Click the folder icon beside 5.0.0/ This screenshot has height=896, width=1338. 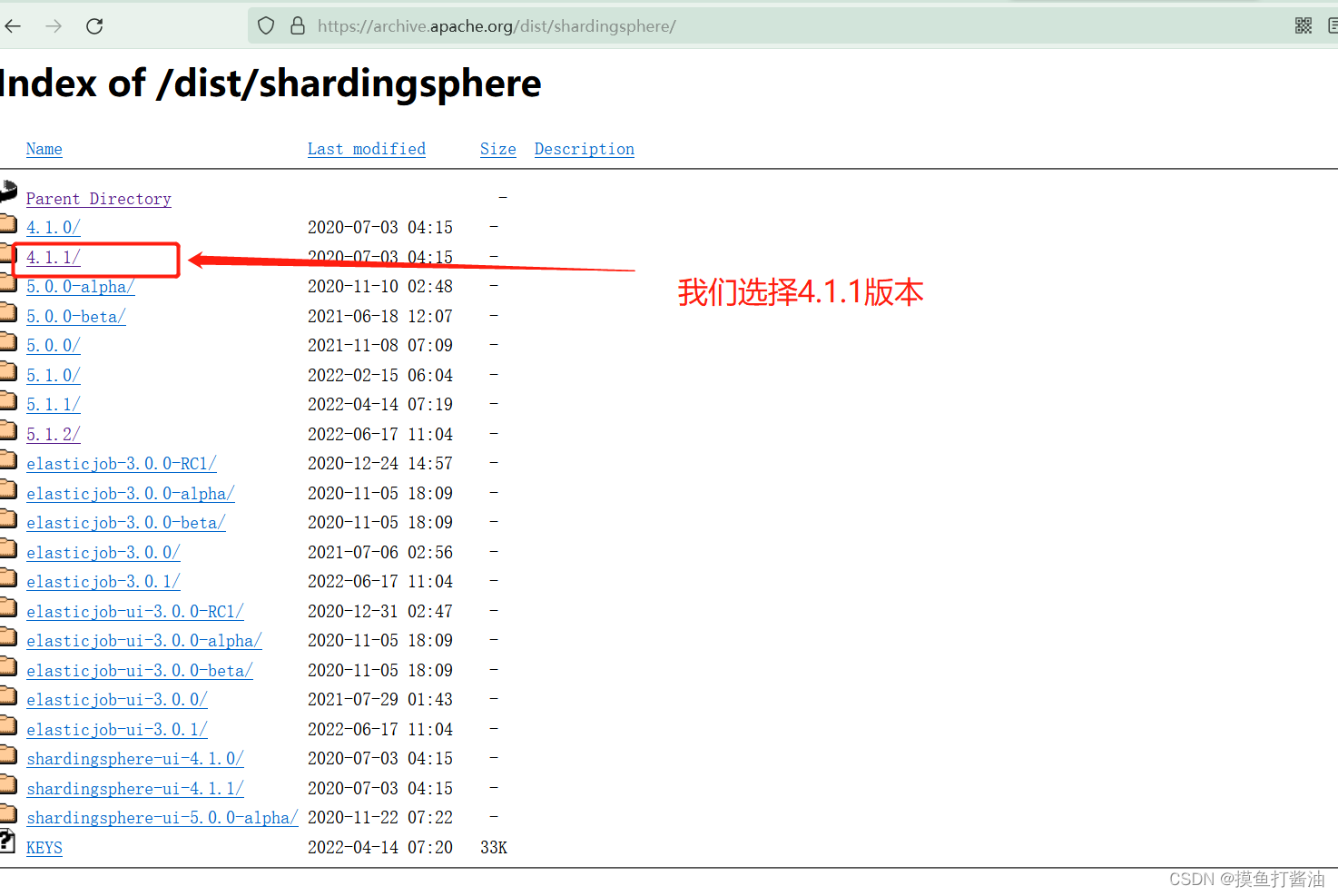tap(8, 340)
